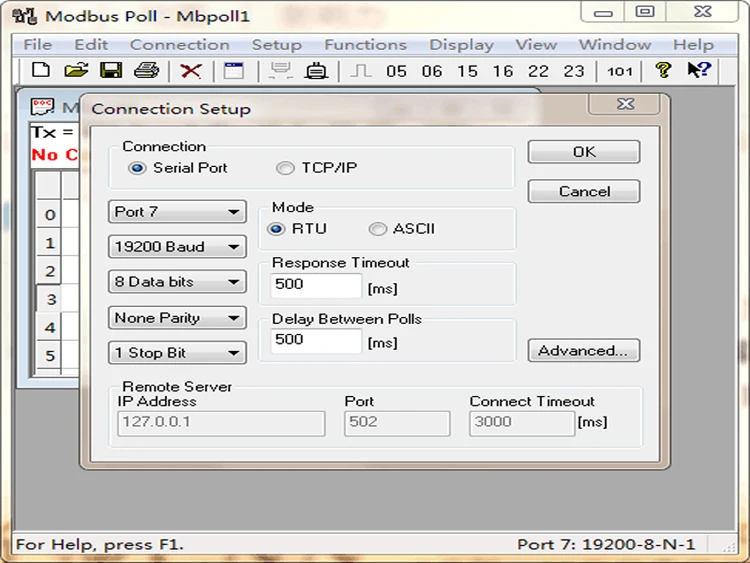Image resolution: width=750 pixels, height=563 pixels.
Task: Click the OK button
Action: (x=584, y=152)
